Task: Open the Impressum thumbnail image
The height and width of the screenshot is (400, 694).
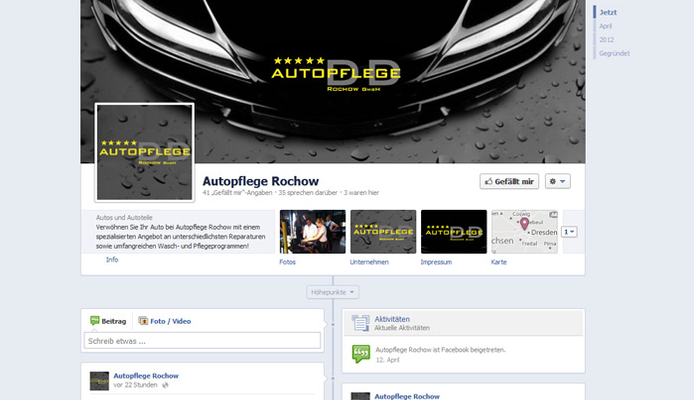Action: point(454,232)
